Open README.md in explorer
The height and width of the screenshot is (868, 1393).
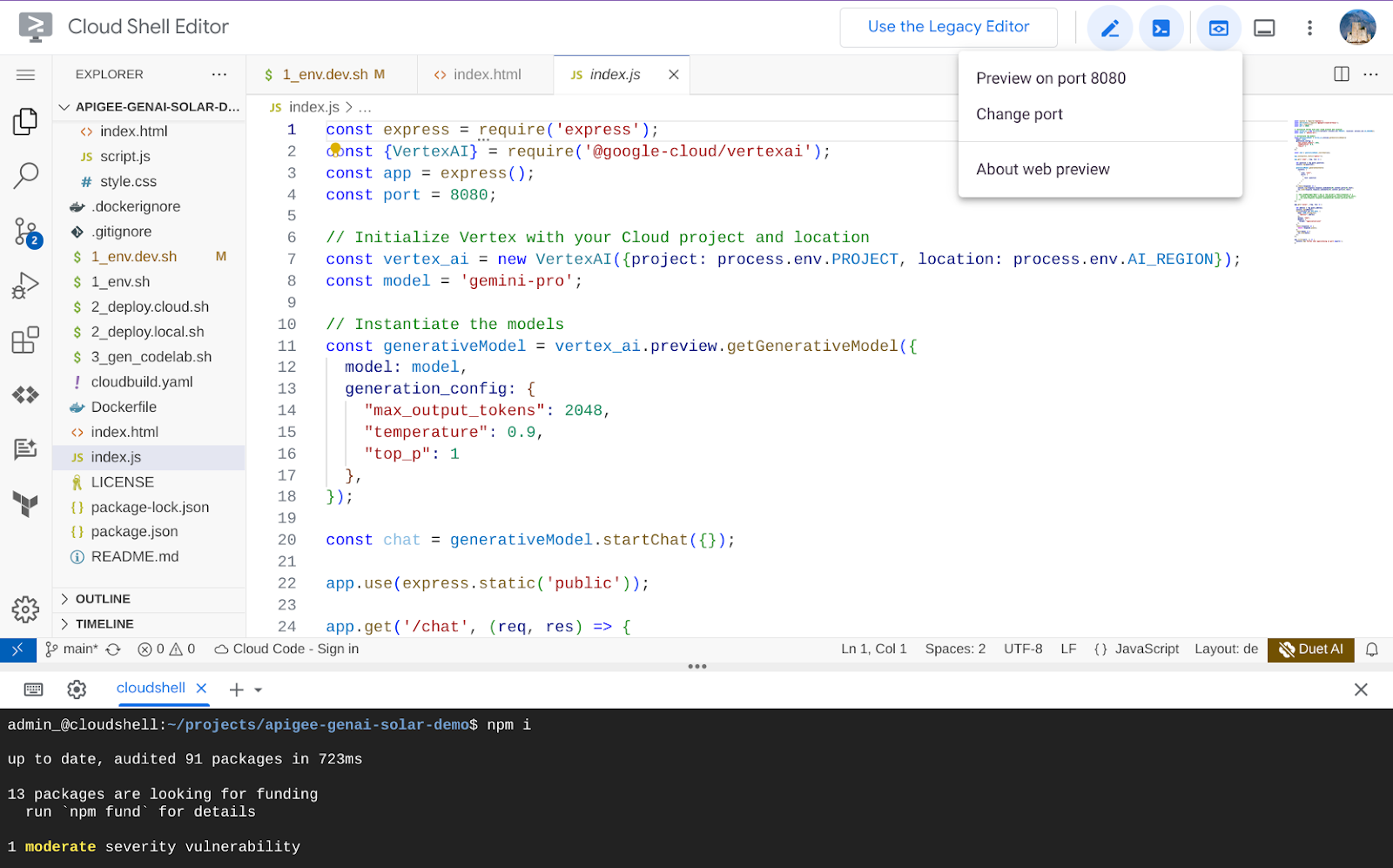[149, 557]
